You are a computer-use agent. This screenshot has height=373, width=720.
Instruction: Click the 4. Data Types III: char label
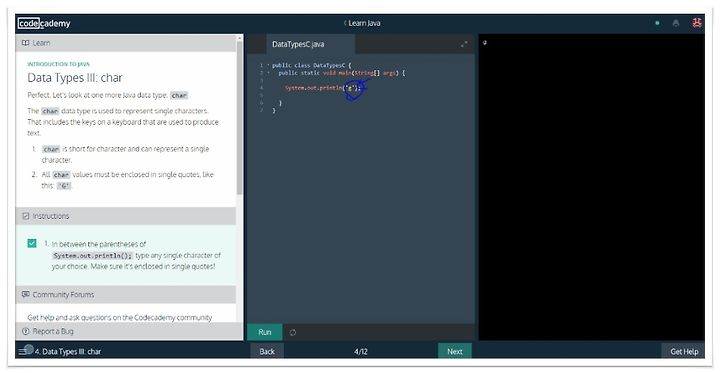tap(68, 351)
